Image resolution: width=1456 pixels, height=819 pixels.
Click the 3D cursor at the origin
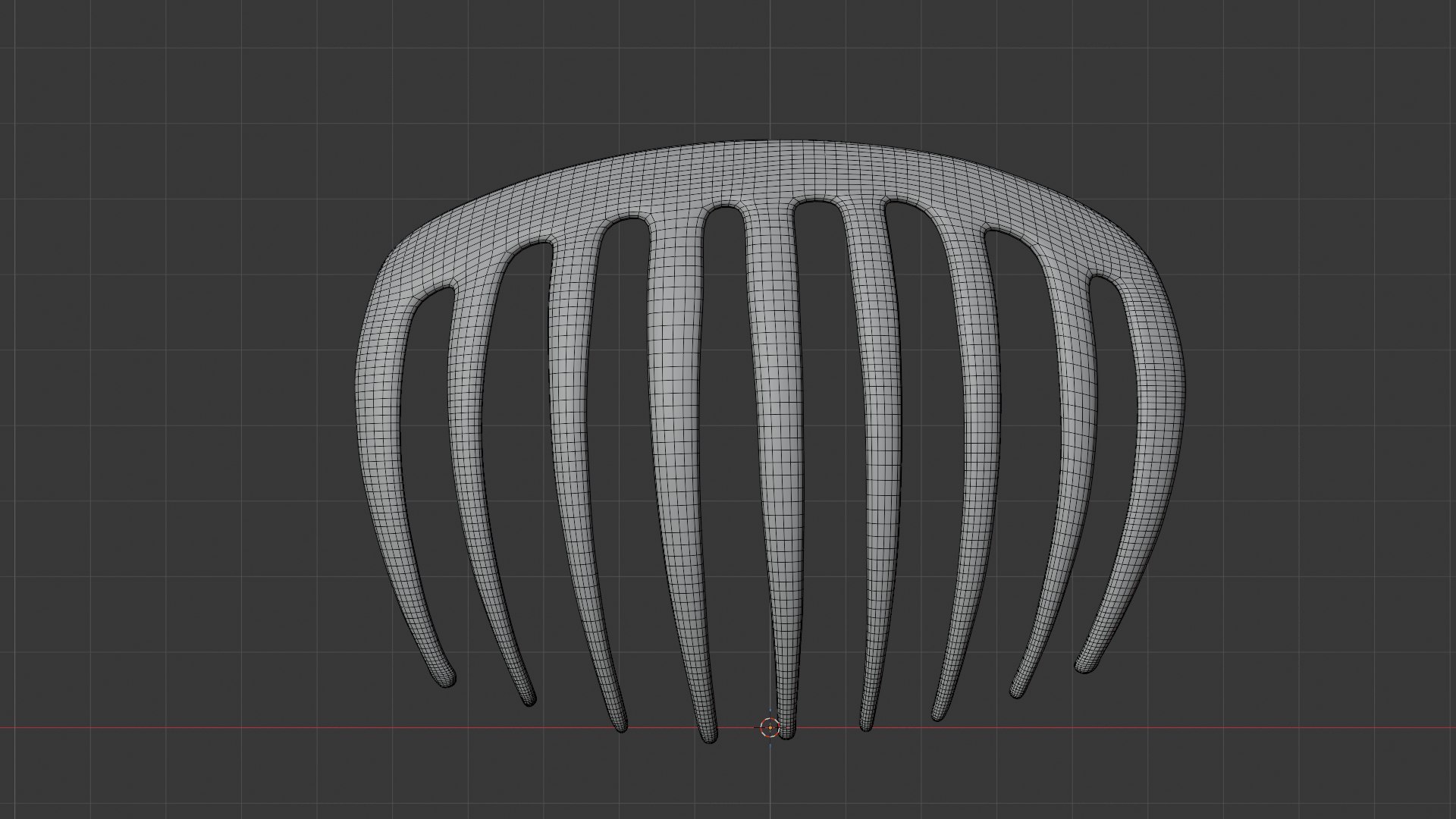(770, 727)
